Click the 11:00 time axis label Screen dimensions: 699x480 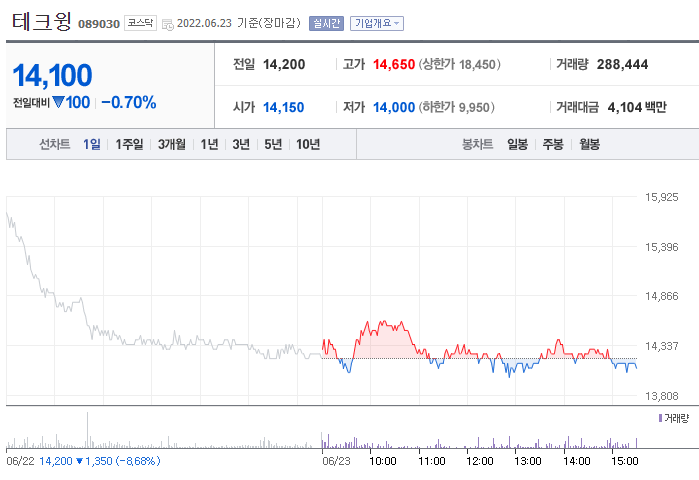coord(432,461)
